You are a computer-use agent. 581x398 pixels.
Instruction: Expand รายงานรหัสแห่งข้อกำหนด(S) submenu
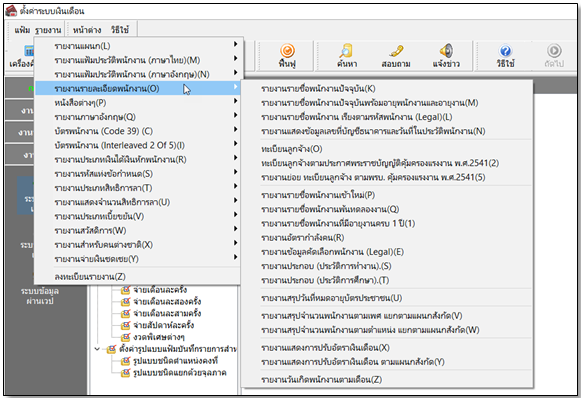coord(138,173)
